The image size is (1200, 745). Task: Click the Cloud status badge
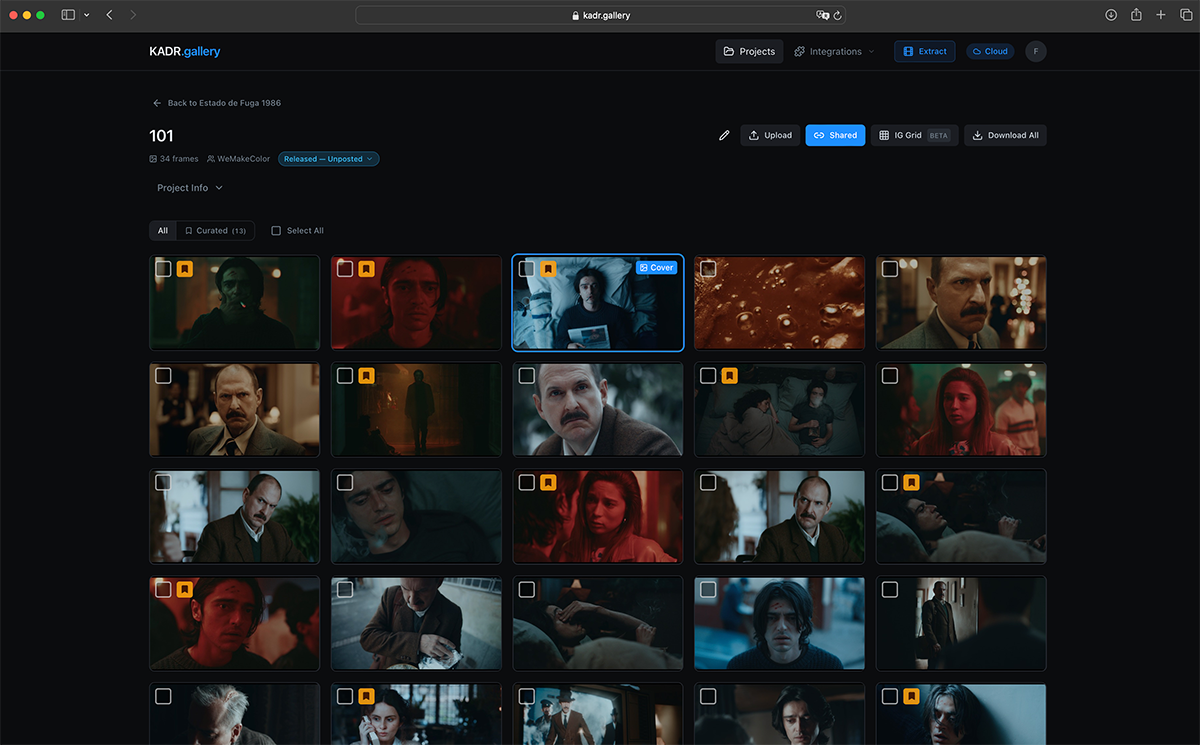tap(990, 51)
